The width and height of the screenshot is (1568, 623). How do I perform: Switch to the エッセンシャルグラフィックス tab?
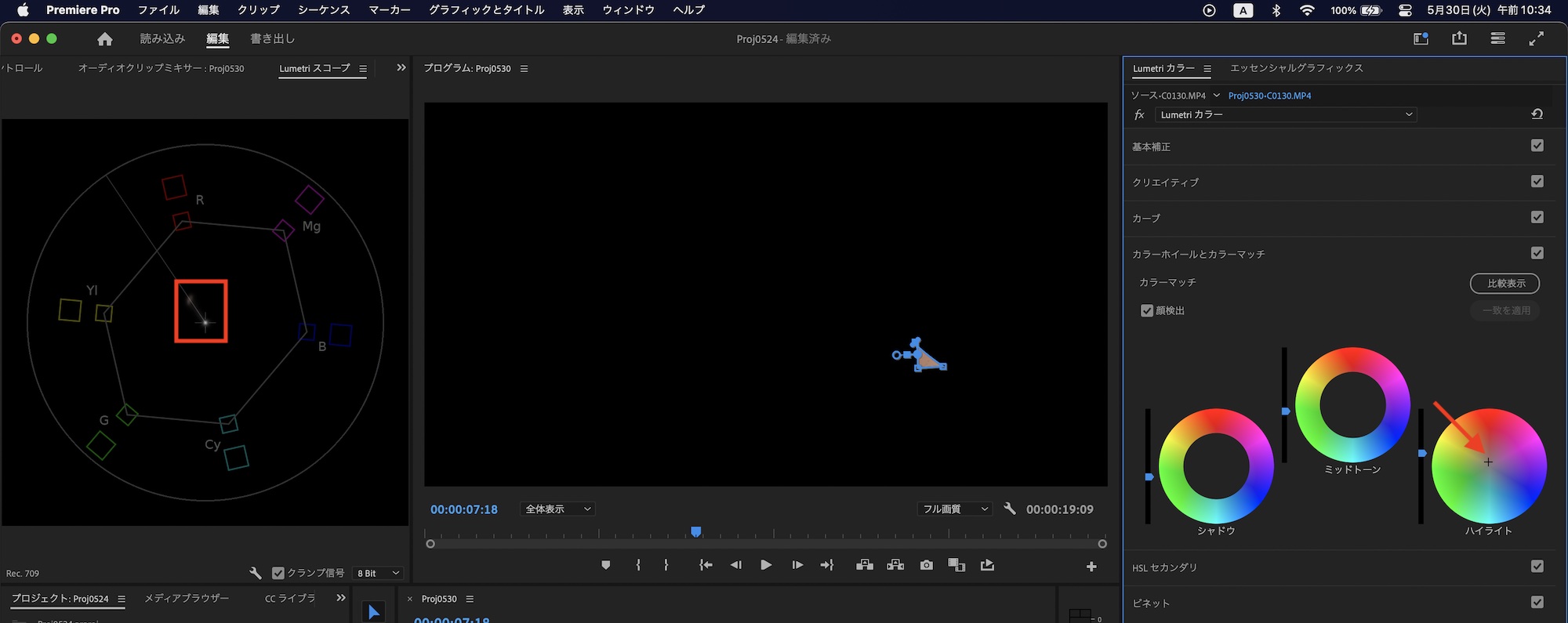tap(1296, 68)
